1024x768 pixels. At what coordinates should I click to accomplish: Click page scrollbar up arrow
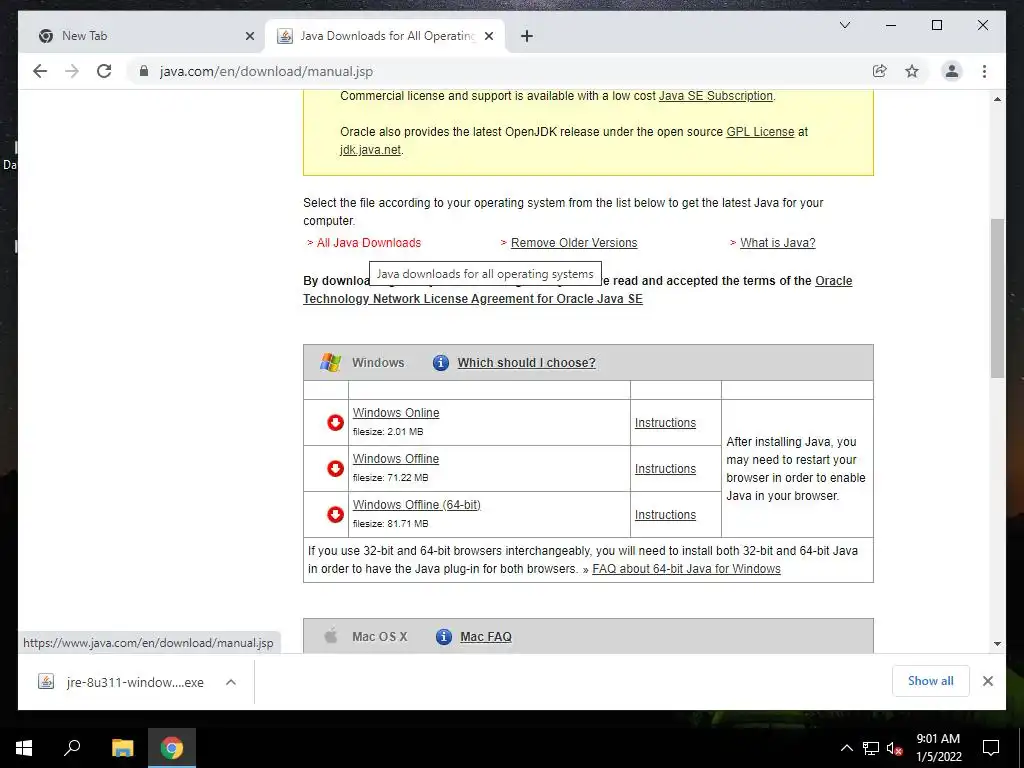point(997,99)
